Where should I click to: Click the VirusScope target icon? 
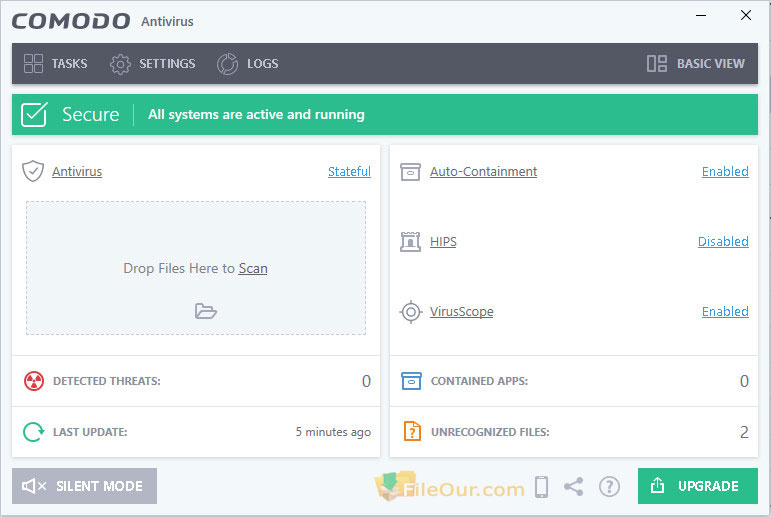click(x=411, y=312)
